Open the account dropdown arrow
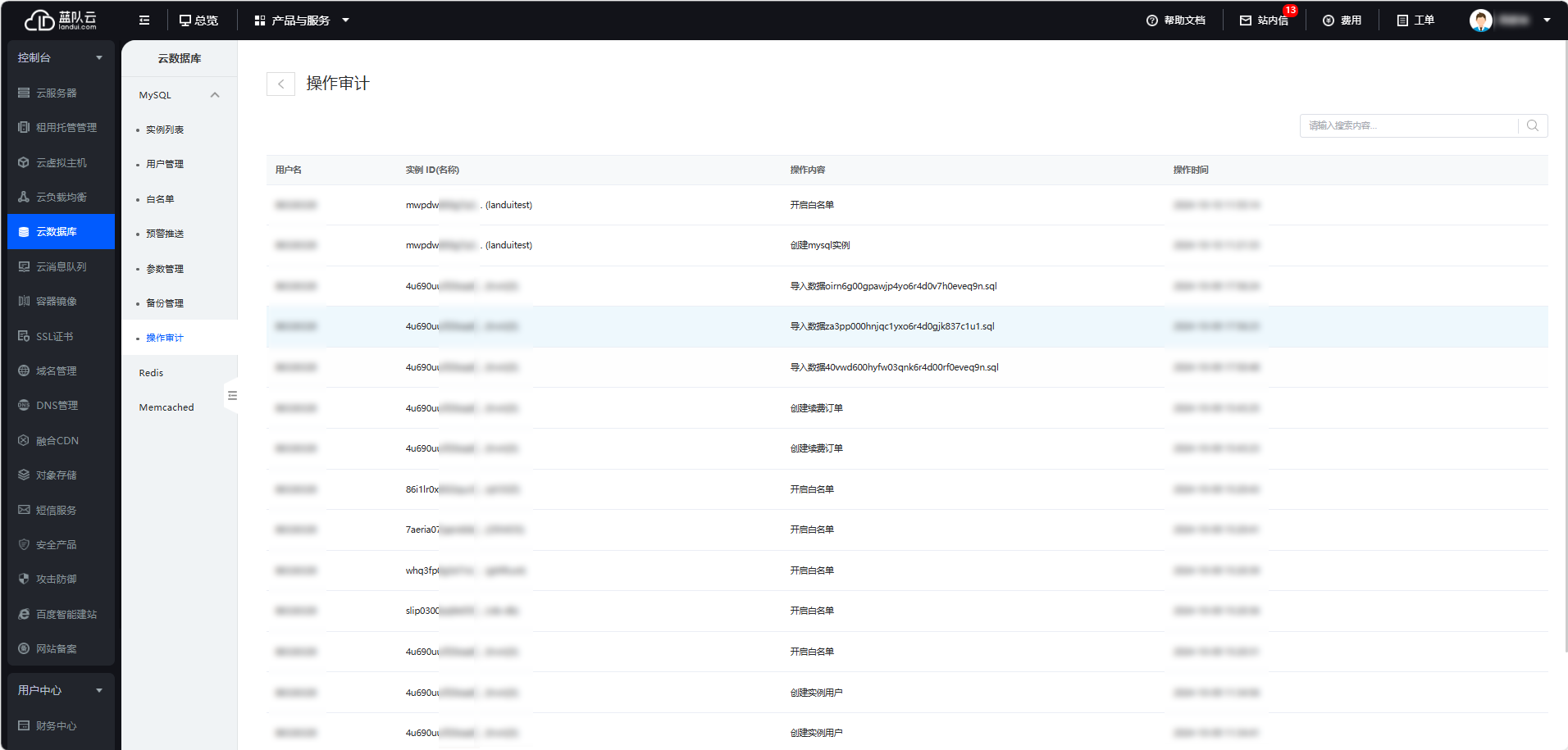The width and height of the screenshot is (1568, 750). pyautogui.click(x=1547, y=20)
